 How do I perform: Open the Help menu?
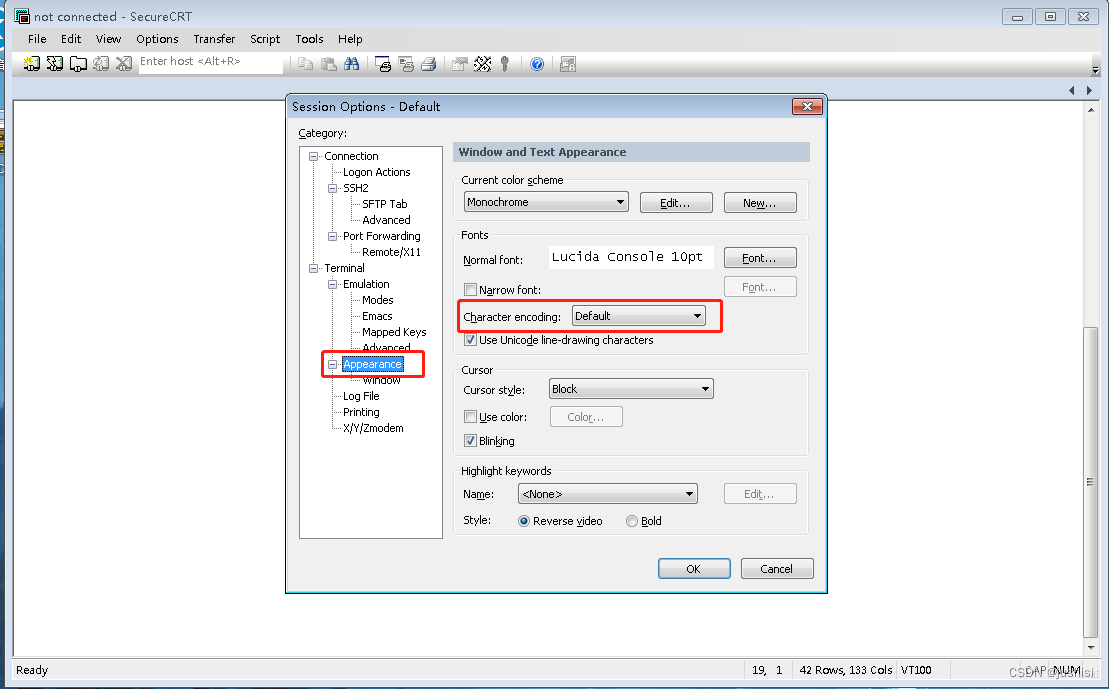click(350, 39)
